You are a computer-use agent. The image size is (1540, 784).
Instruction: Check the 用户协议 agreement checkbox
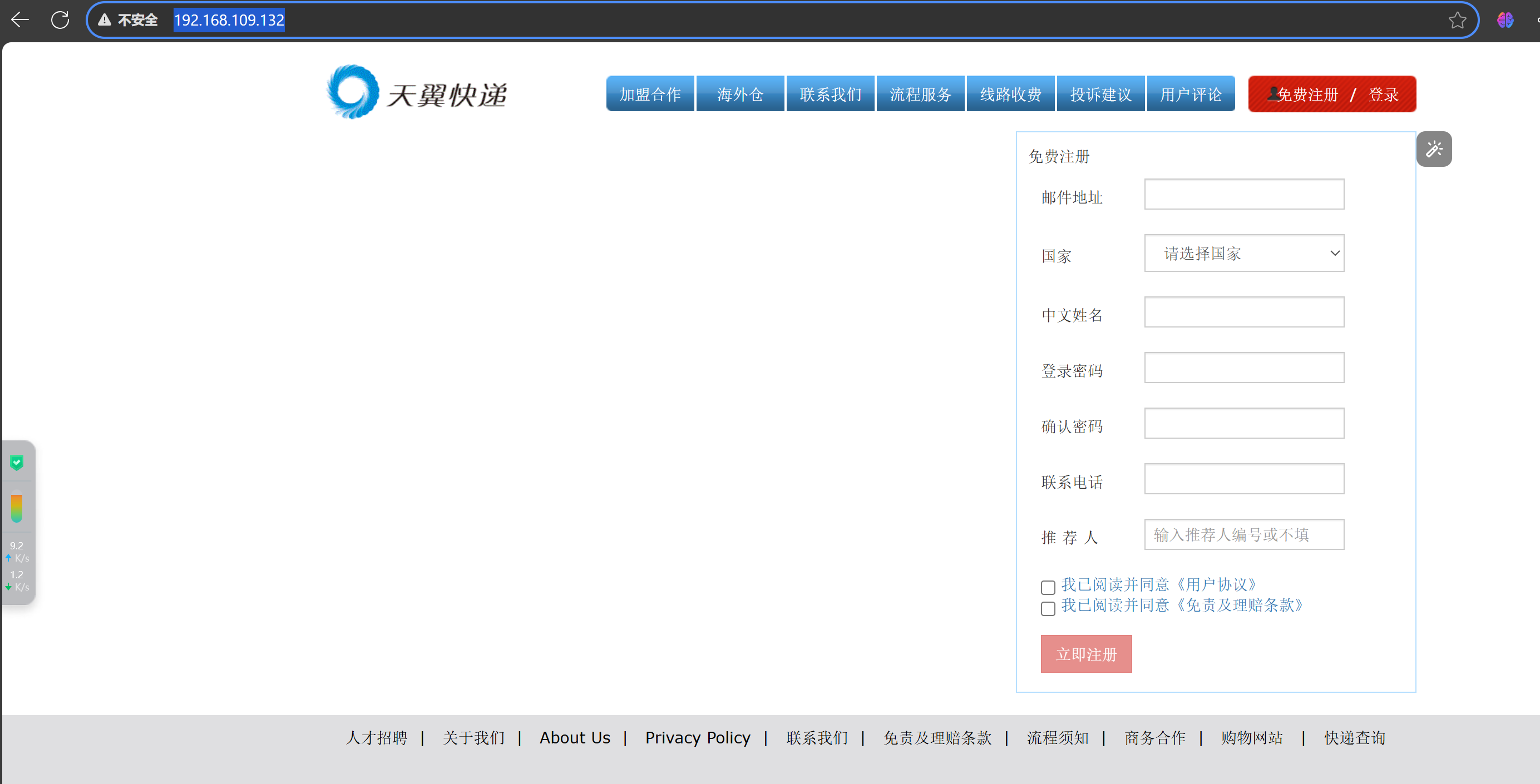(1048, 587)
